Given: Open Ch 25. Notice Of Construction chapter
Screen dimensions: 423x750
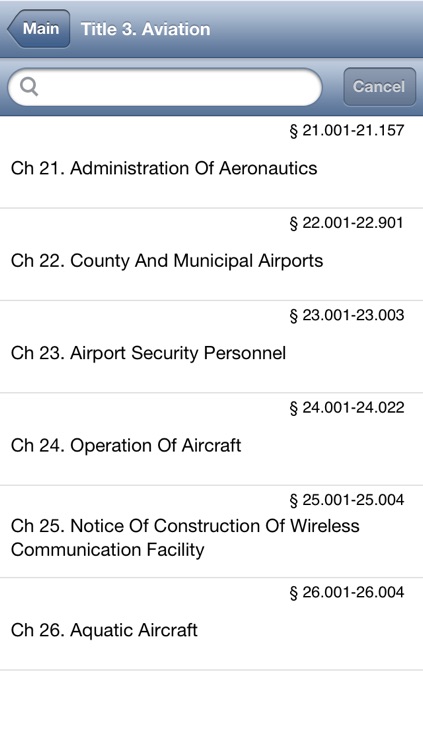Looking at the screenshot, I should pyautogui.click(x=212, y=531).
